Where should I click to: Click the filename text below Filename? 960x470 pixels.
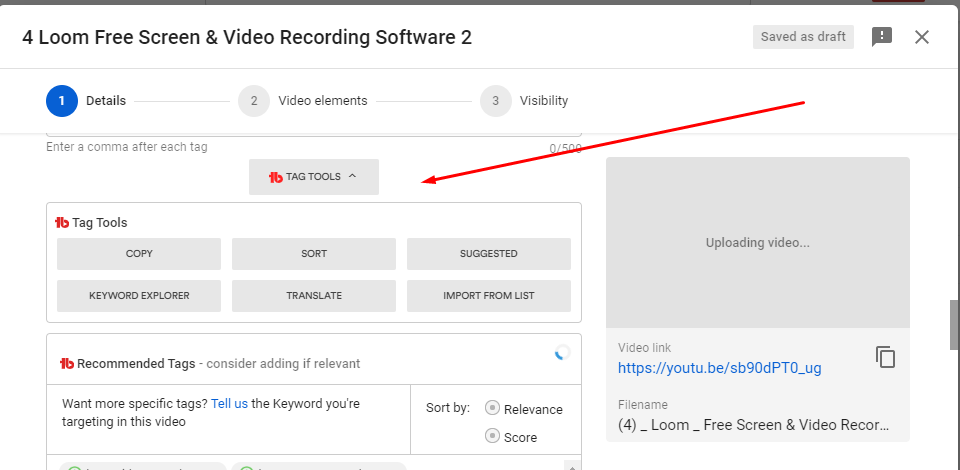tap(754, 425)
